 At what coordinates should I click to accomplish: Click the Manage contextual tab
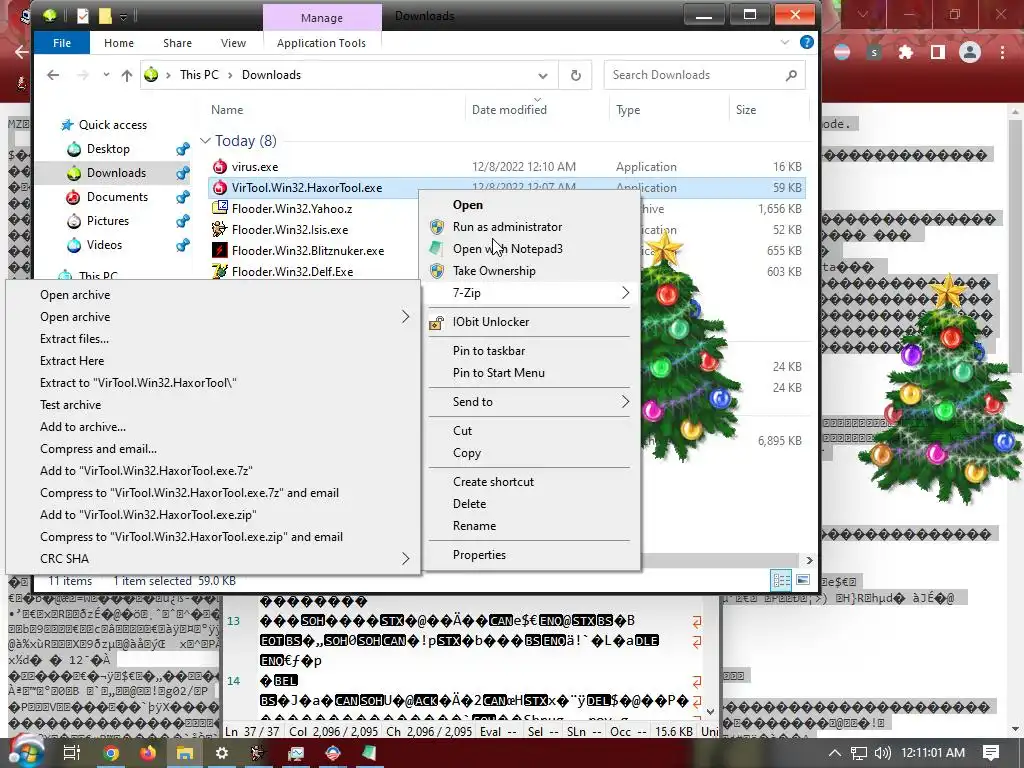pyautogui.click(x=321, y=18)
